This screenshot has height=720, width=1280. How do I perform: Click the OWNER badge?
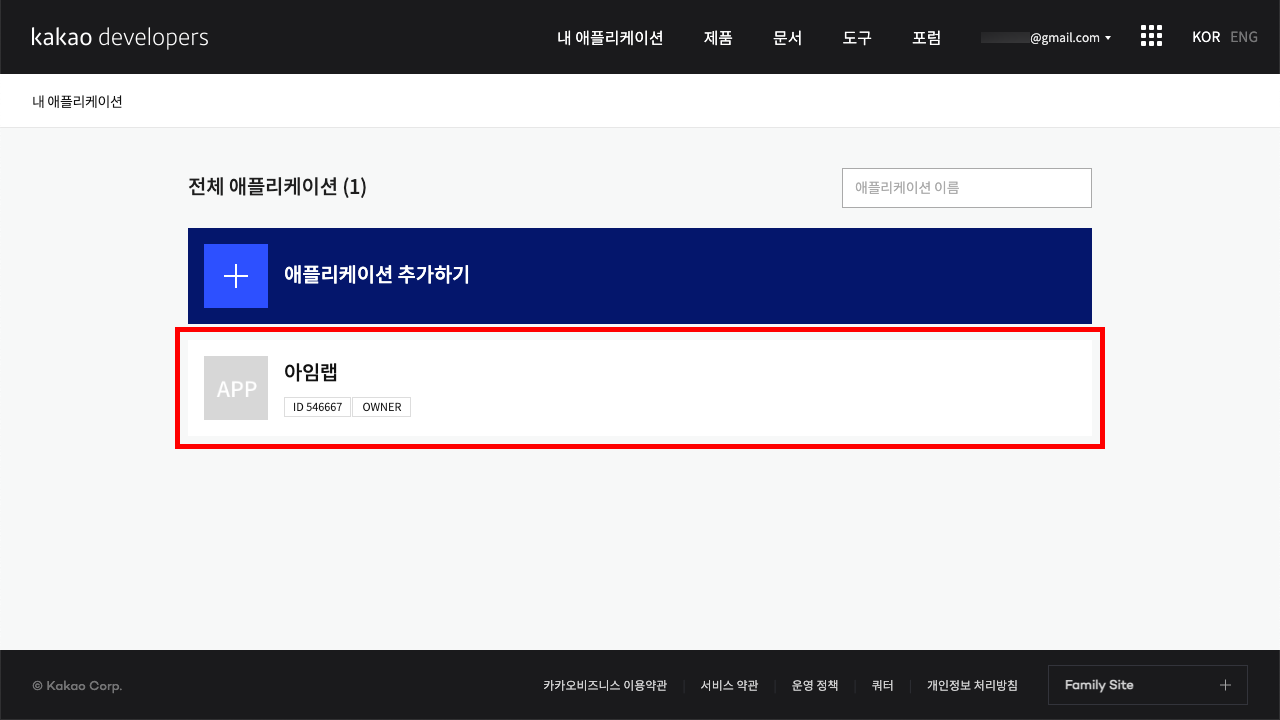click(381, 407)
